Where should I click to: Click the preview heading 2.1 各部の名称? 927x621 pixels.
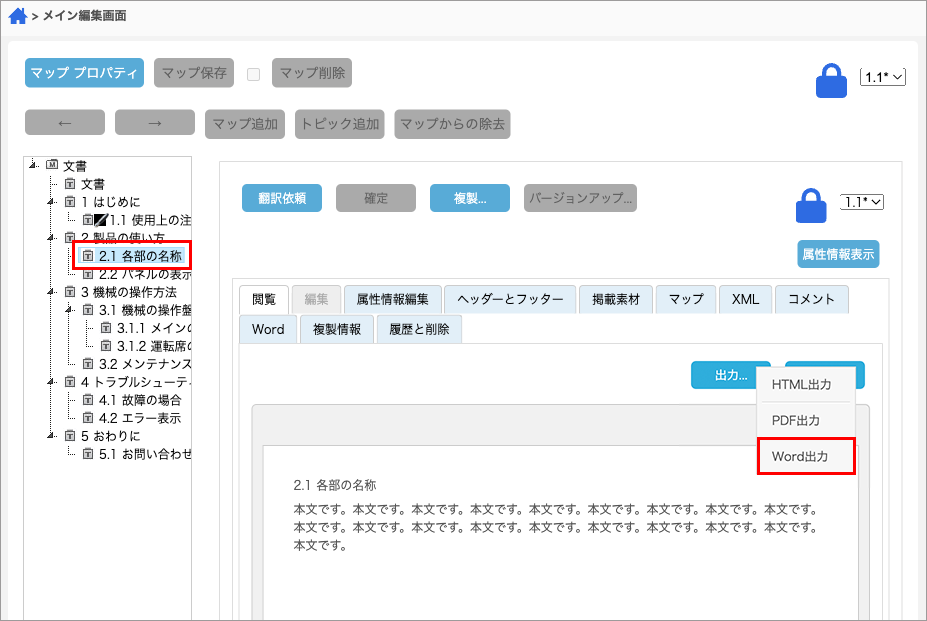coord(335,486)
